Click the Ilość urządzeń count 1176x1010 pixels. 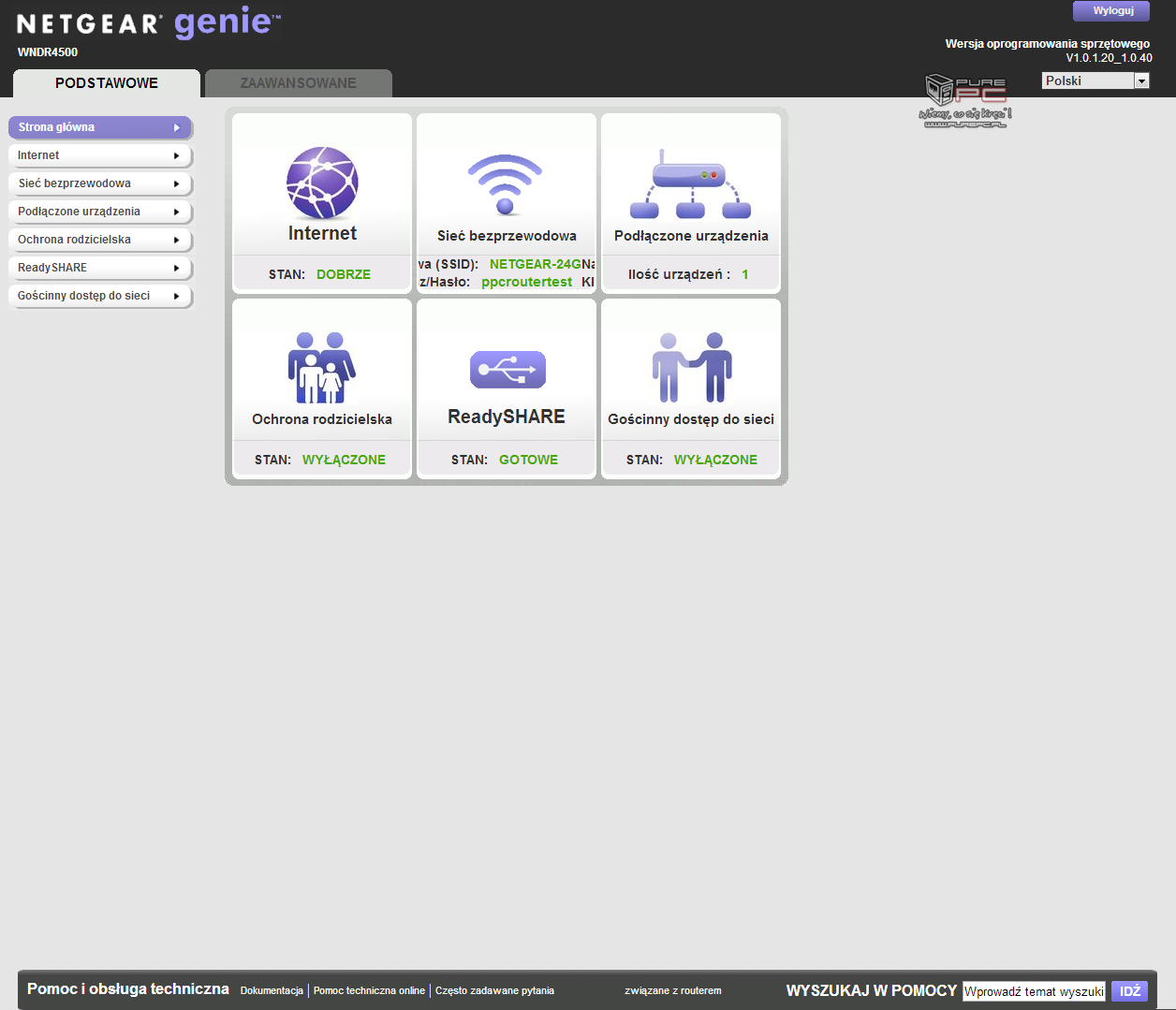(745, 274)
